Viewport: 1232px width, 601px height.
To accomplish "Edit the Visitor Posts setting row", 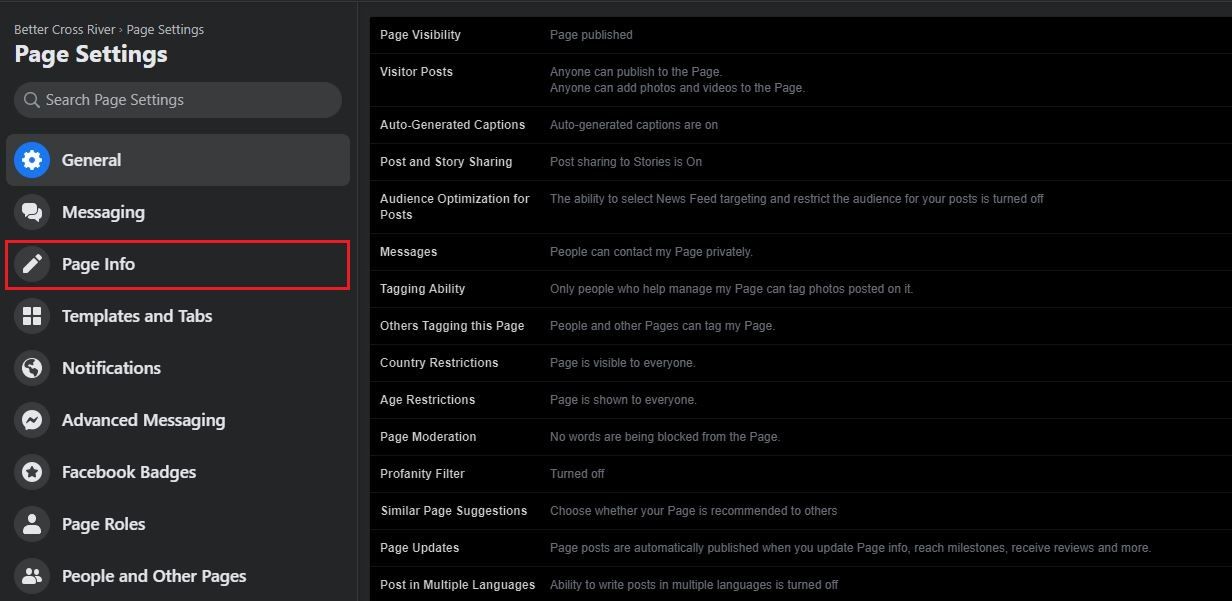I will [x=801, y=80].
